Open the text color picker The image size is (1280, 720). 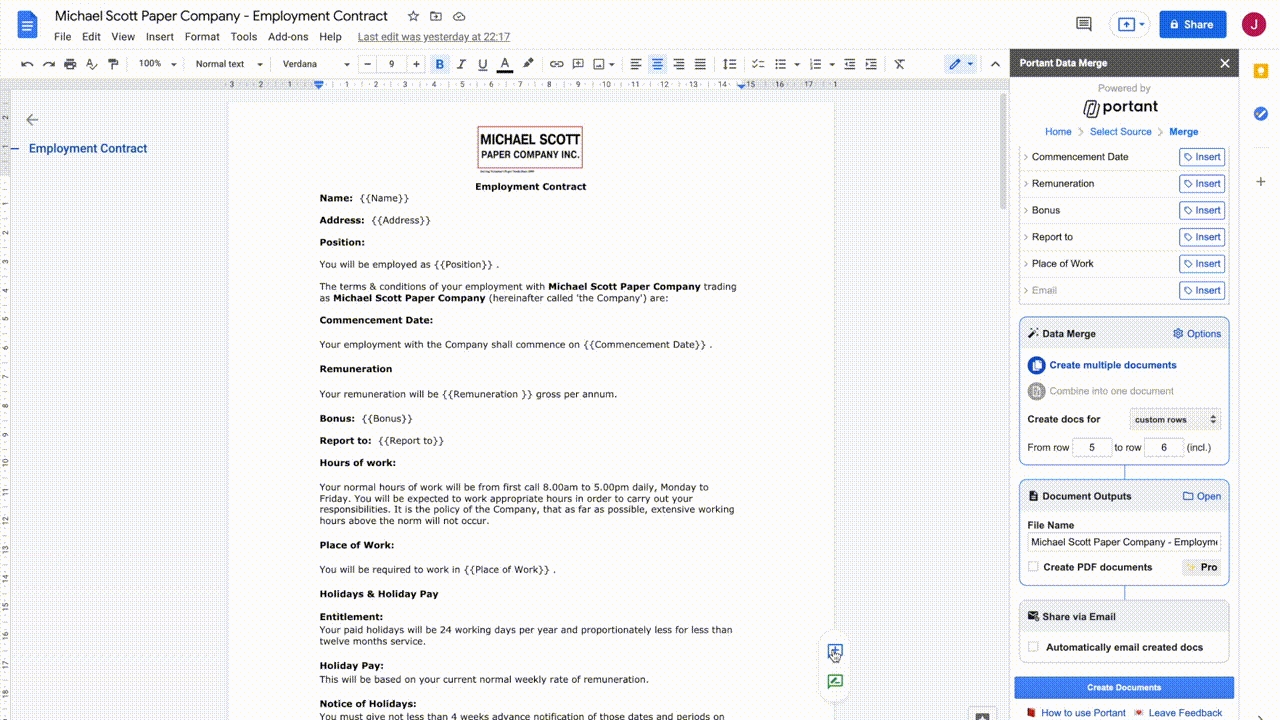[x=505, y=64]
